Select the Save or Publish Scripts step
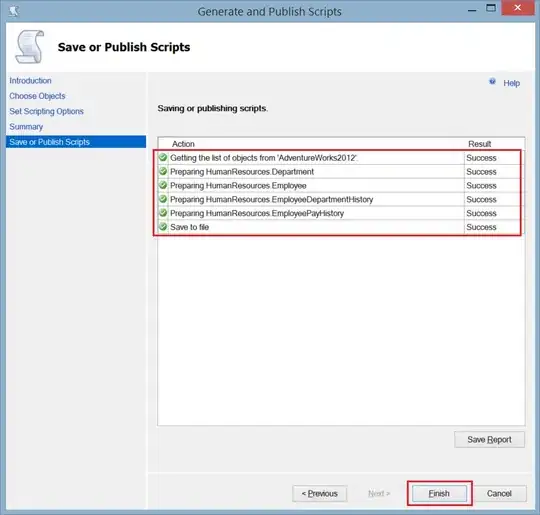 coord(76,142)
